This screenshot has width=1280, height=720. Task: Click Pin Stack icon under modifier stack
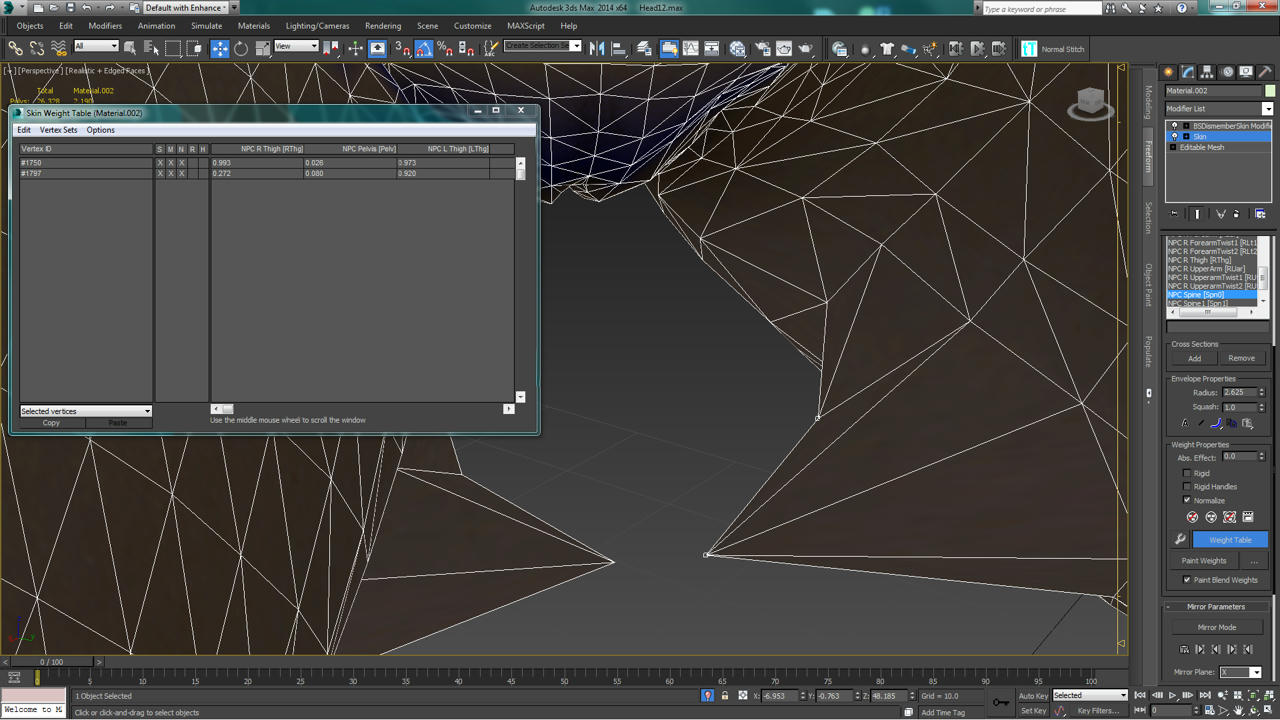point(1174,214)
